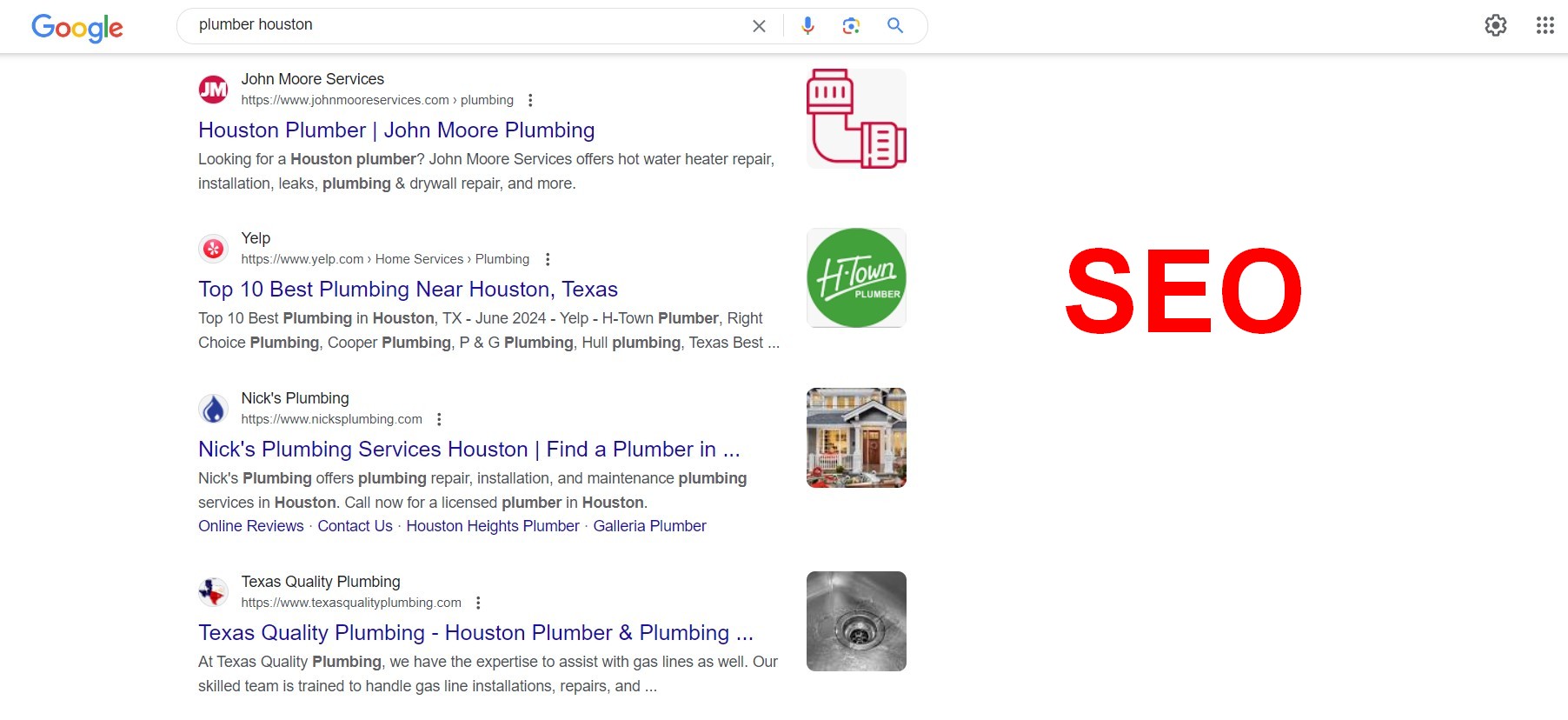Open the Google apps grid
1568x720 pixels.
(1545, 25)
